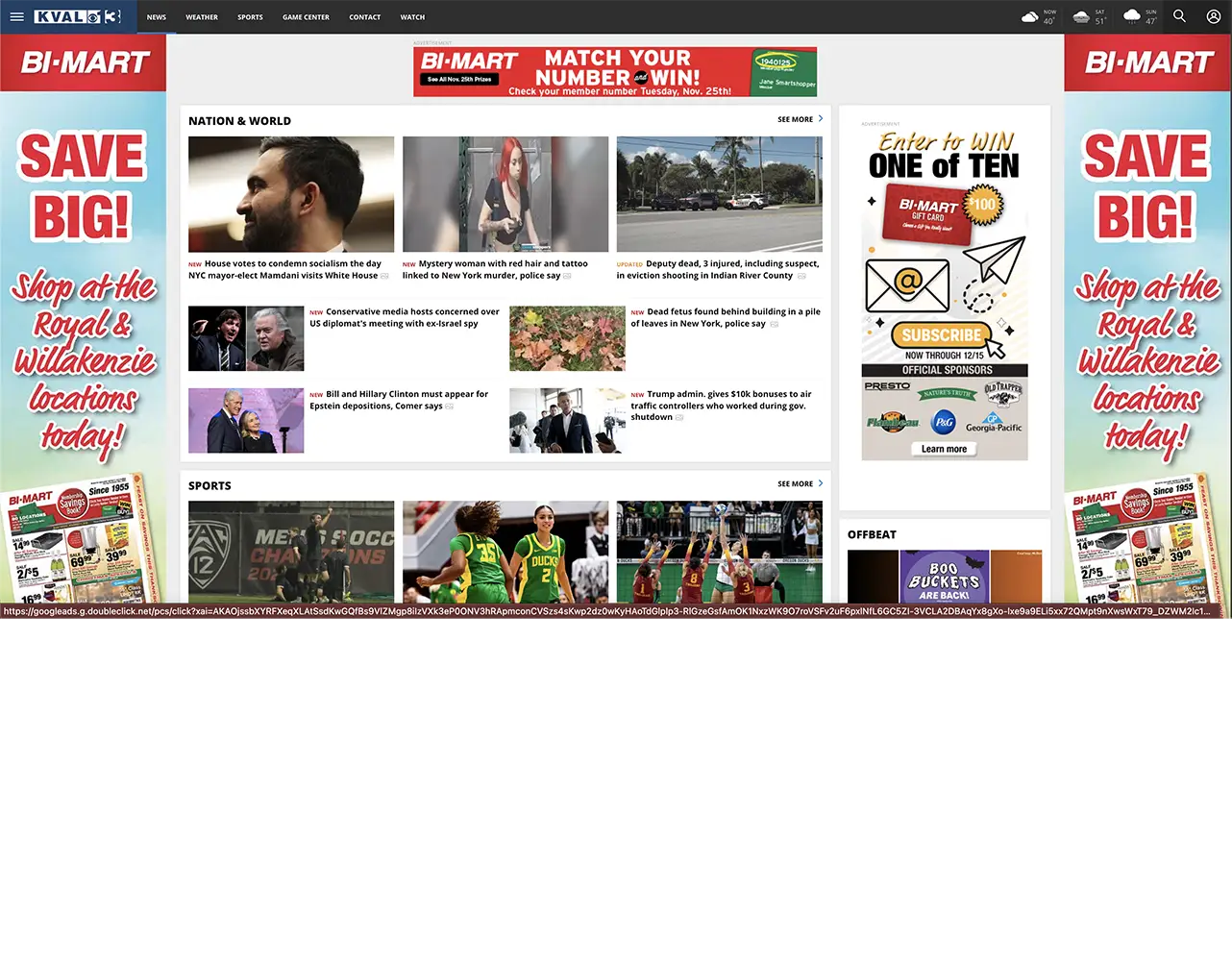Open the Watch menu item
This screenshot has width=1232, height=961.
point(412,17)
